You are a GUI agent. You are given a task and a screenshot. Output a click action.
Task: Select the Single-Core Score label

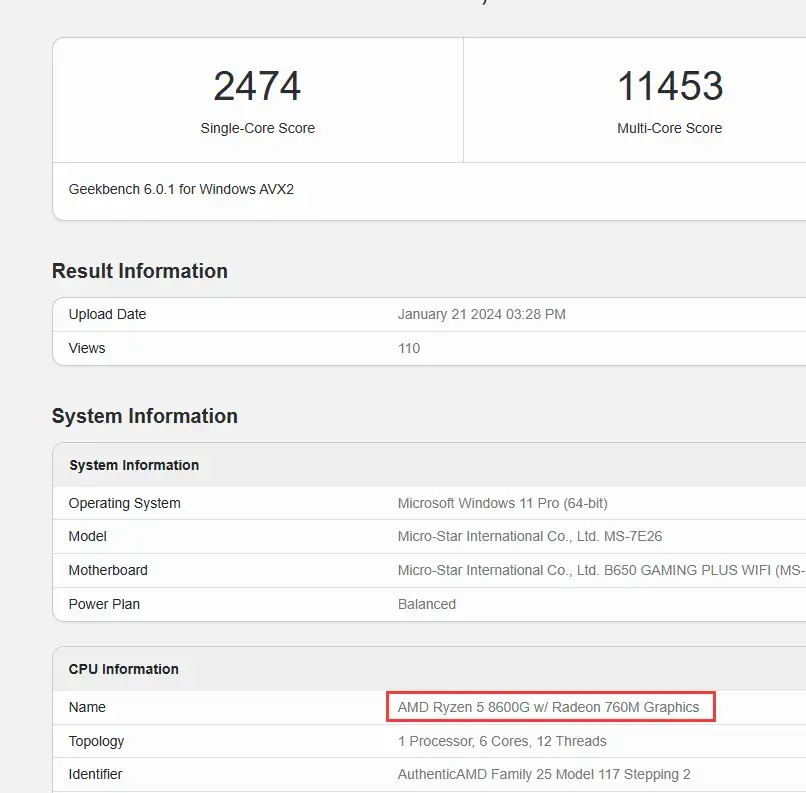(257, 128)
